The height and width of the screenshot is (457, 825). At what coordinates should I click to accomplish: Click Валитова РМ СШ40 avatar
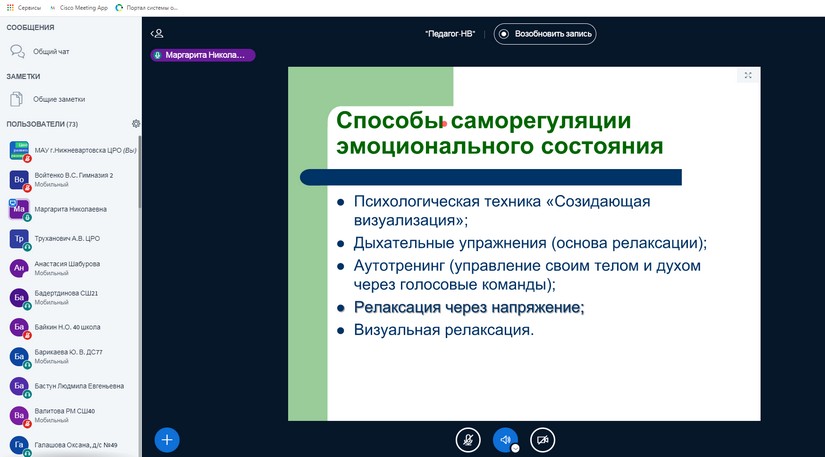19,415
